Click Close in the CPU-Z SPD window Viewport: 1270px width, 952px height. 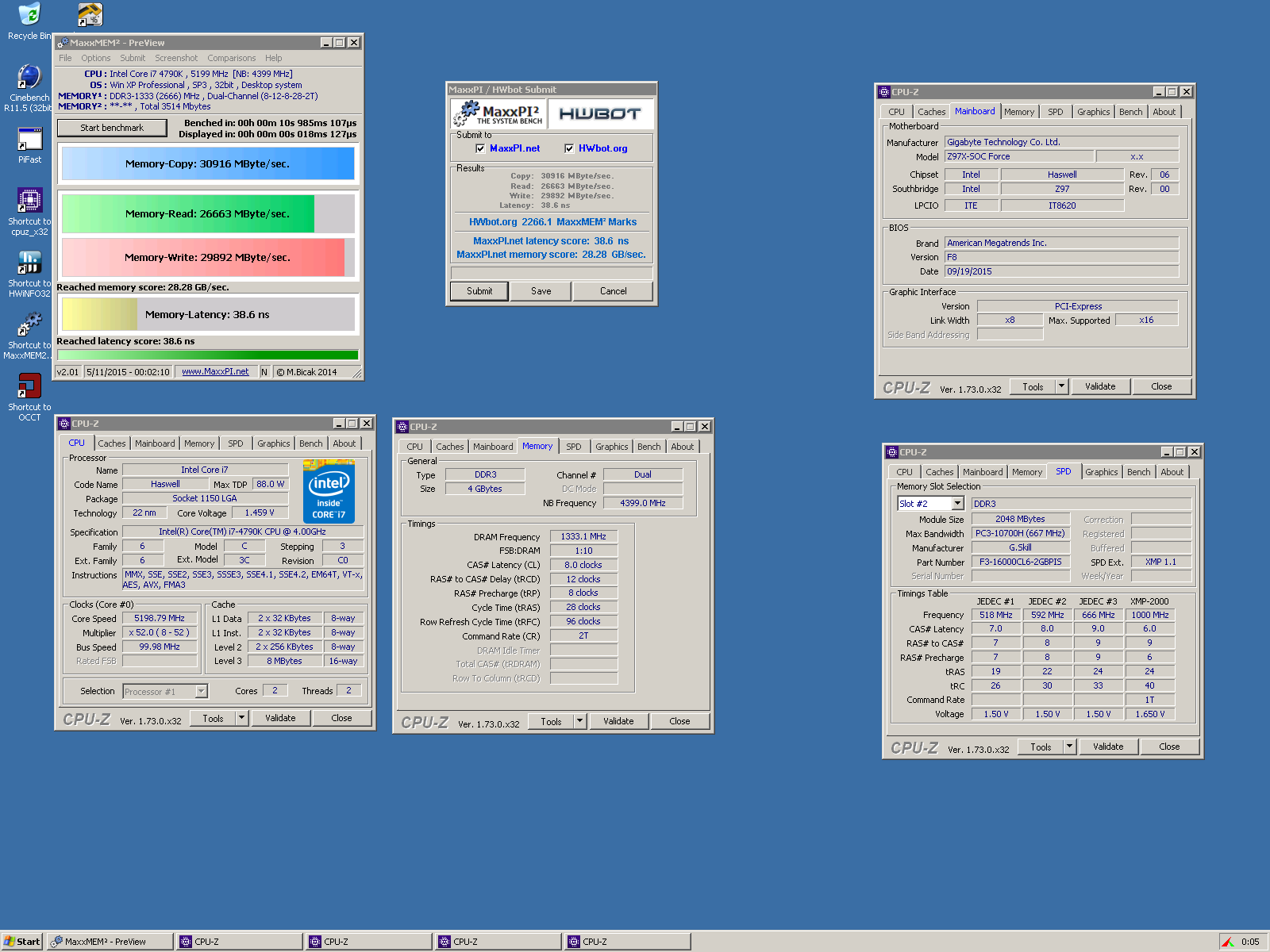(1169, 747)
